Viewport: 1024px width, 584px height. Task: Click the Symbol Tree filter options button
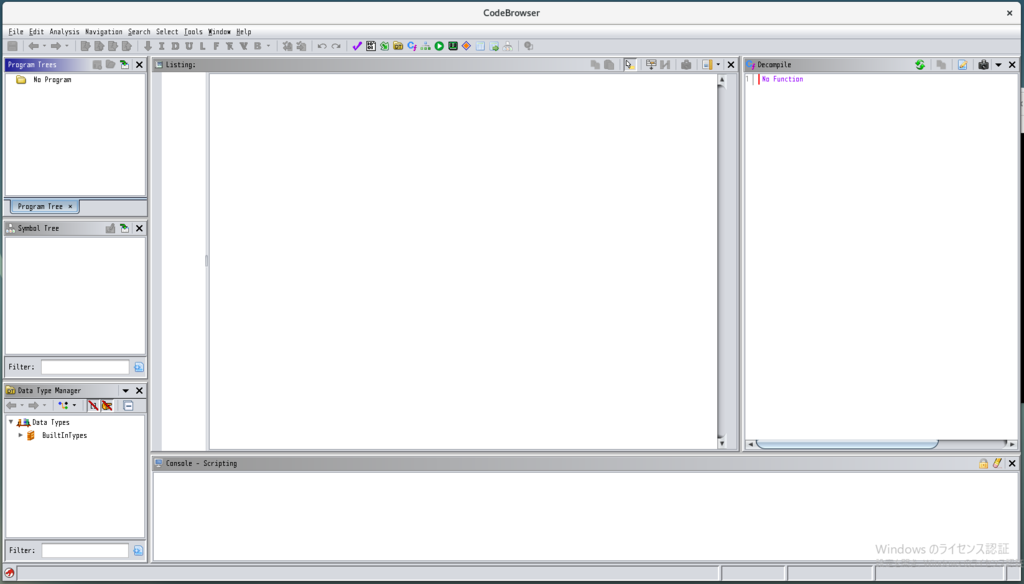(x=138, y=367)
